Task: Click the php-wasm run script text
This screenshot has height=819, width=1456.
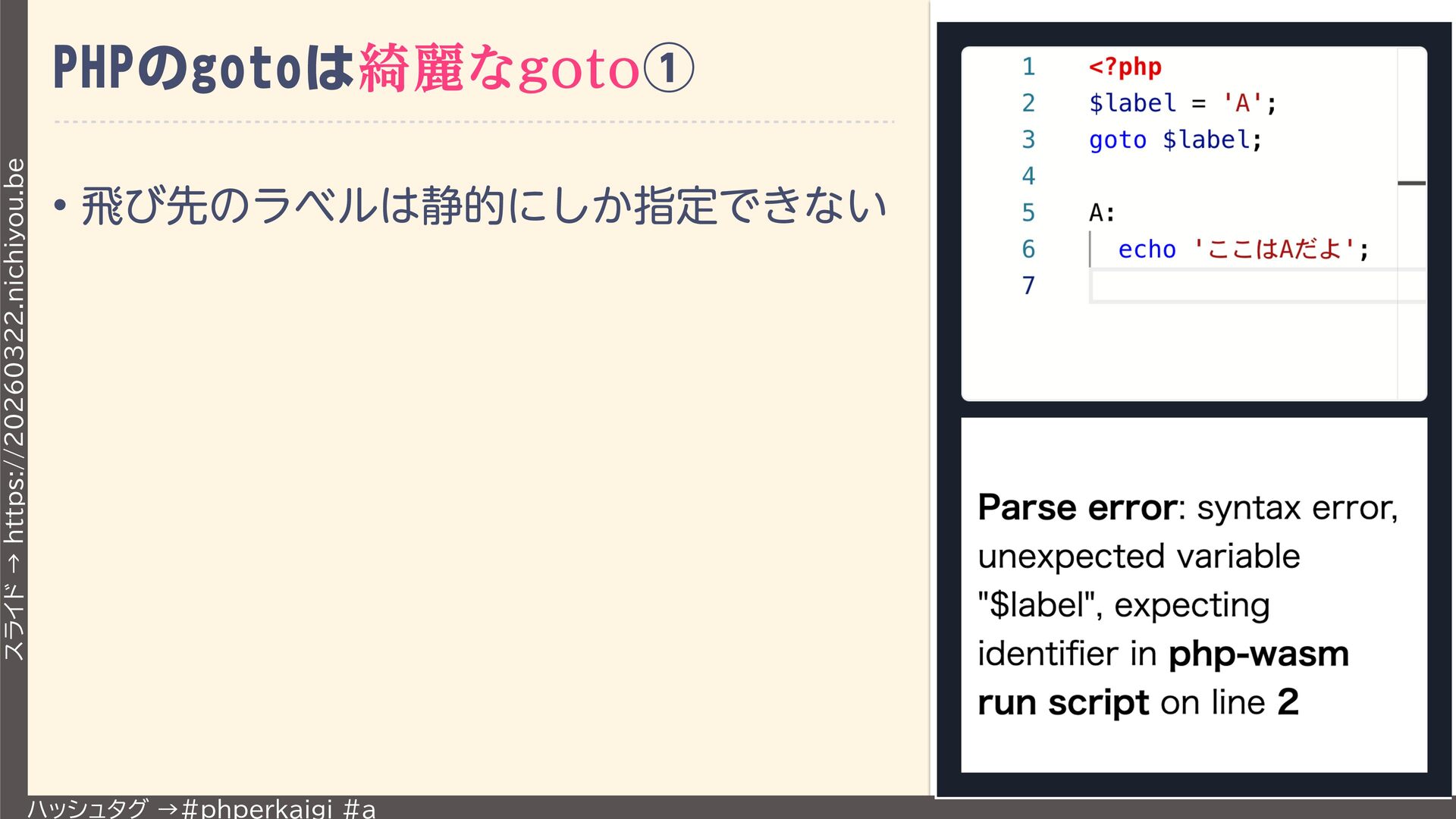Action: (x=1259, y=654)
